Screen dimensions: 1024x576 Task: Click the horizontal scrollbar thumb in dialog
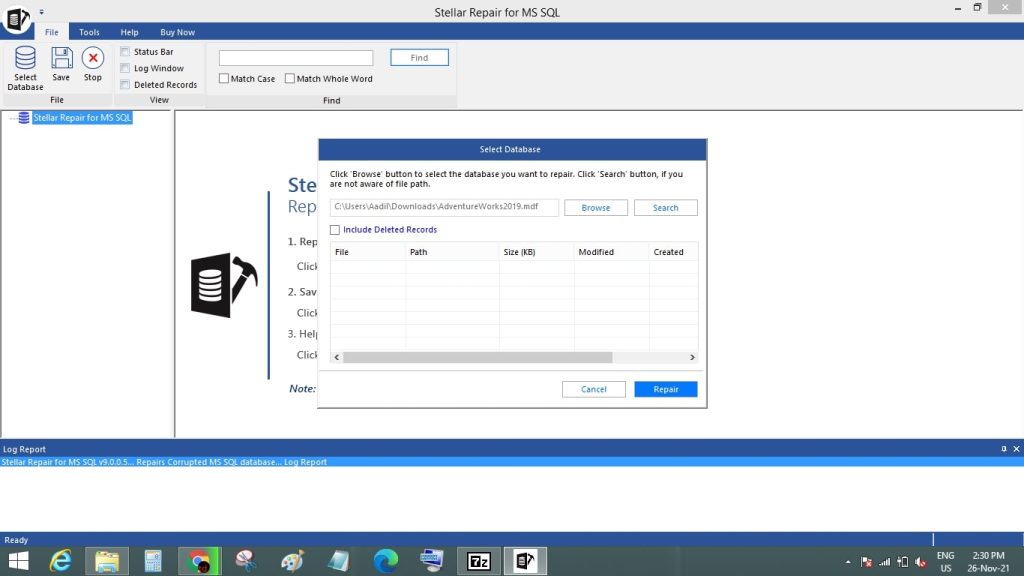click(478, 357)
